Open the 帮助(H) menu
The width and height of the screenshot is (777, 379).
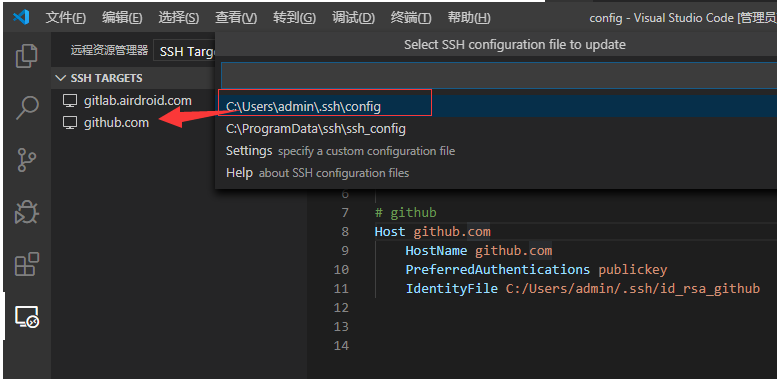pyautogui.click(x=469, y=18)
